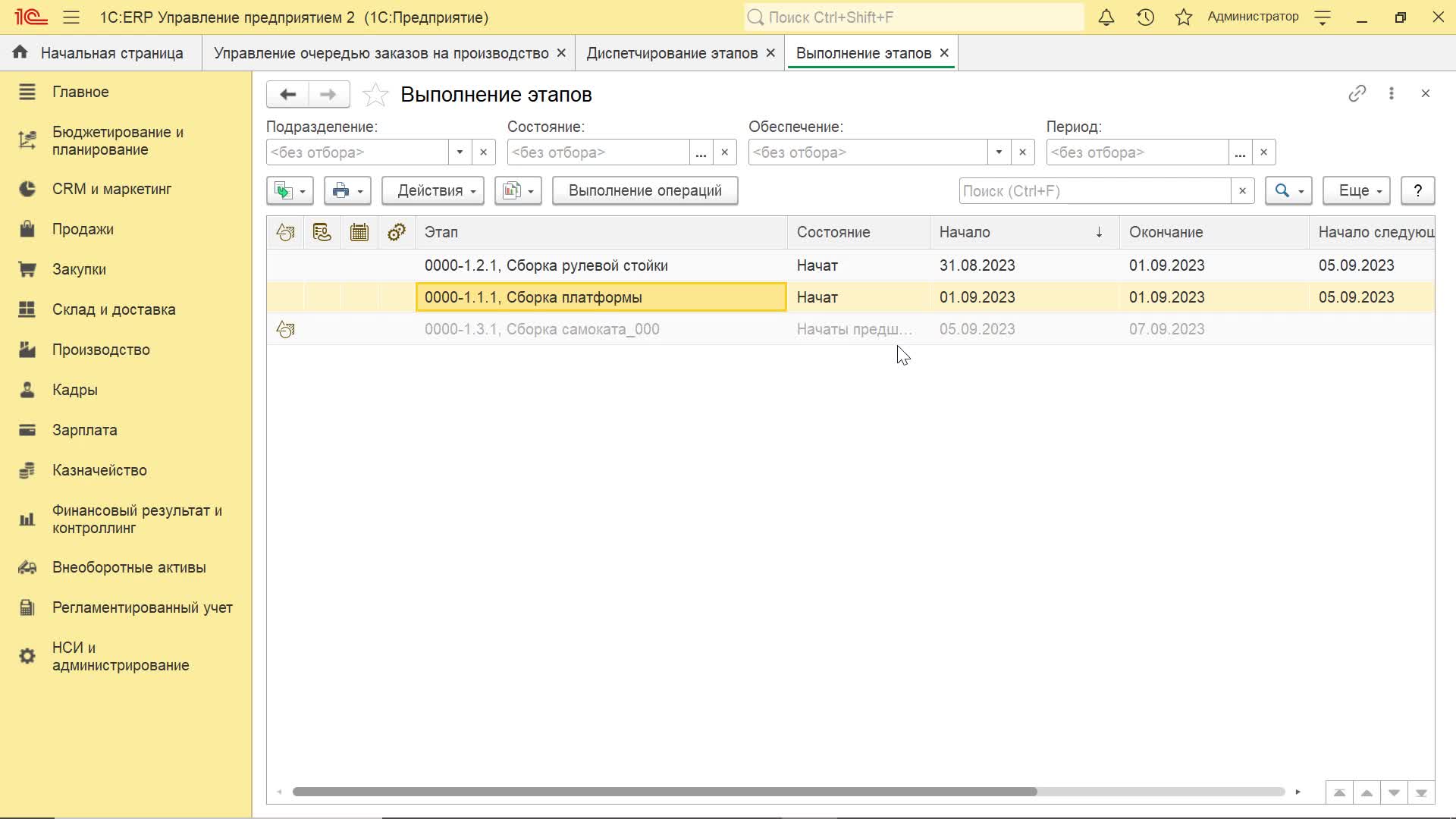Open notifications bell
Image resolution: width=1456 pixels, height=819 pixels.
click(x=1106, y=17)
